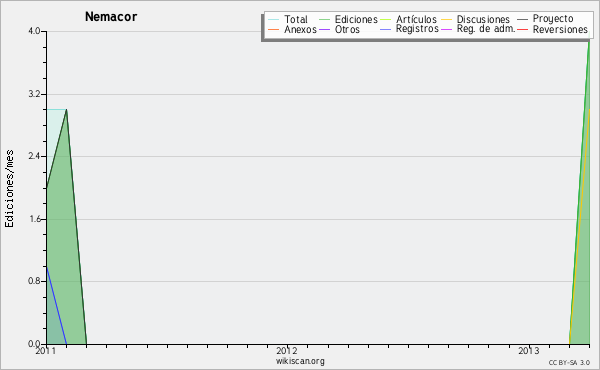Click the red Reversiones color line
600x370 pixels.
pos(522,29)
